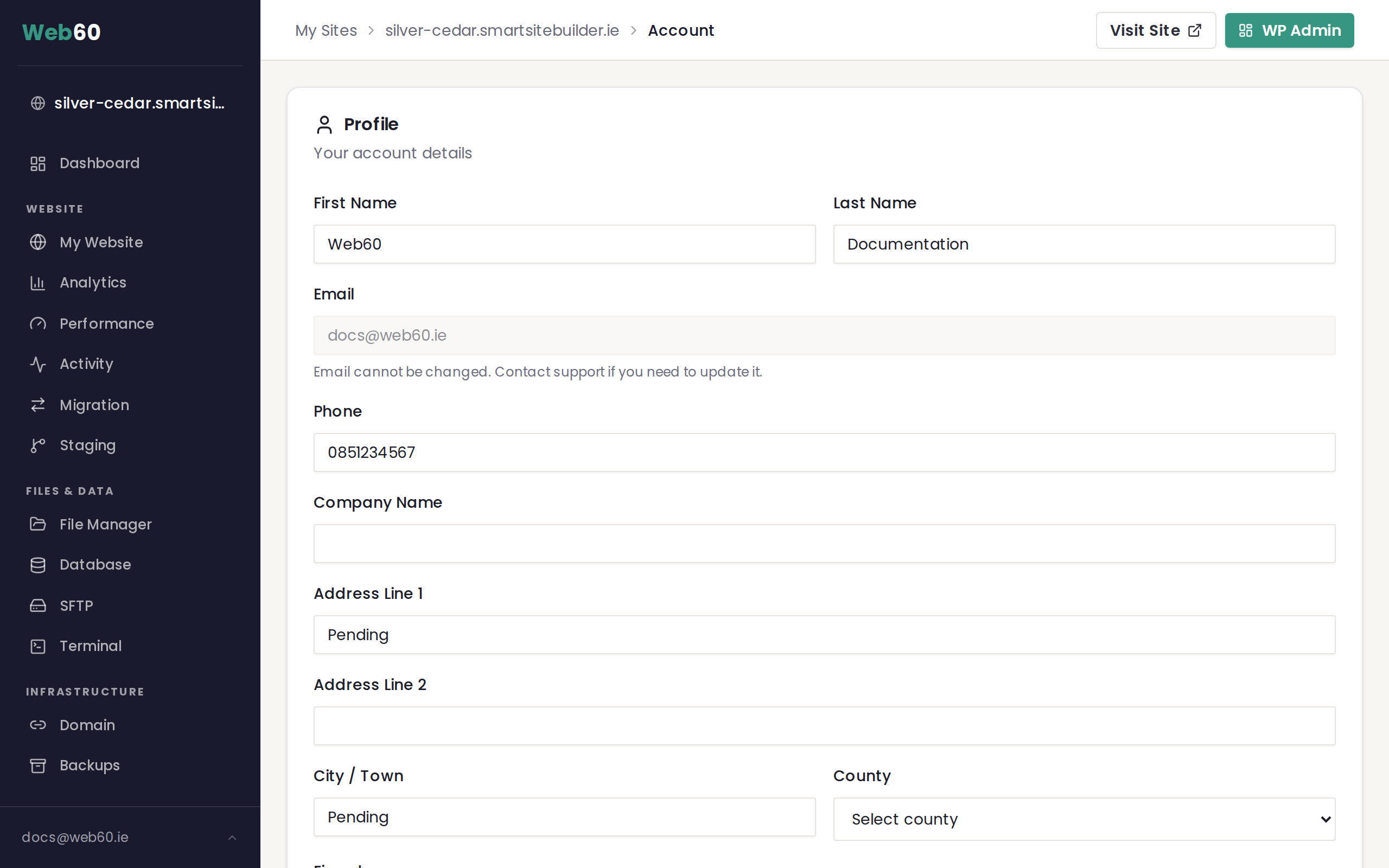This screenshot has height=868, width=1389.
Task: Go to the Staging environment
Action: [87, 445]
